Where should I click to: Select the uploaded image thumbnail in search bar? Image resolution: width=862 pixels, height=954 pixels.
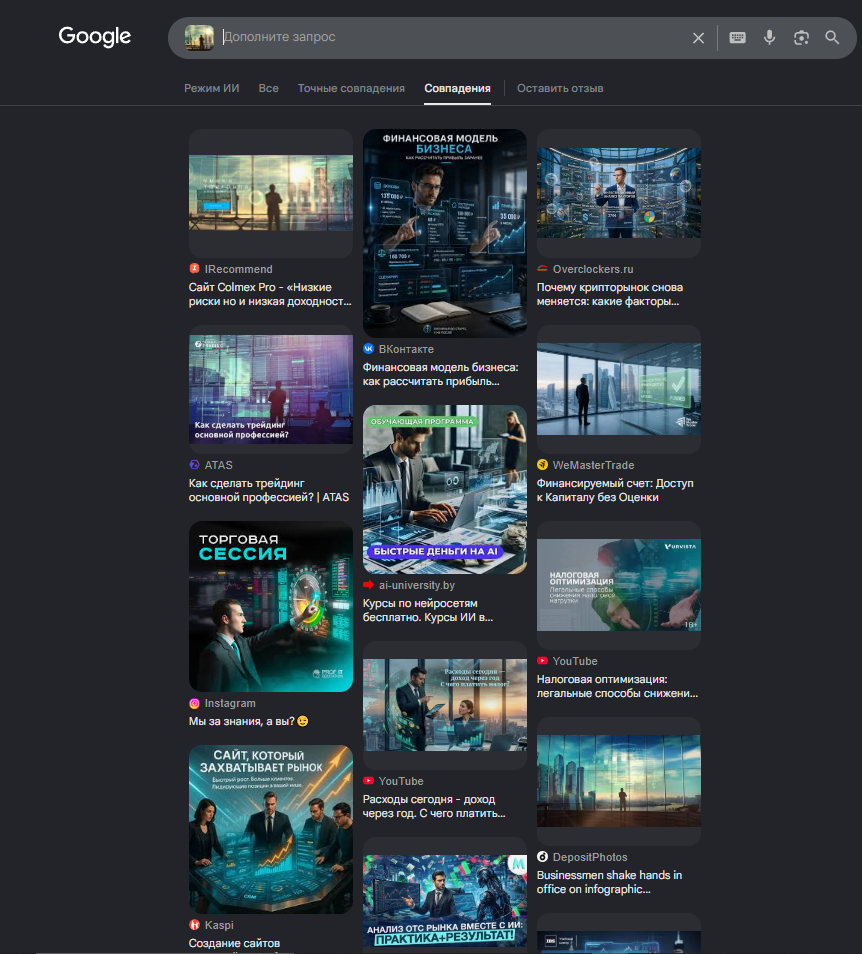tap(199, 38)
